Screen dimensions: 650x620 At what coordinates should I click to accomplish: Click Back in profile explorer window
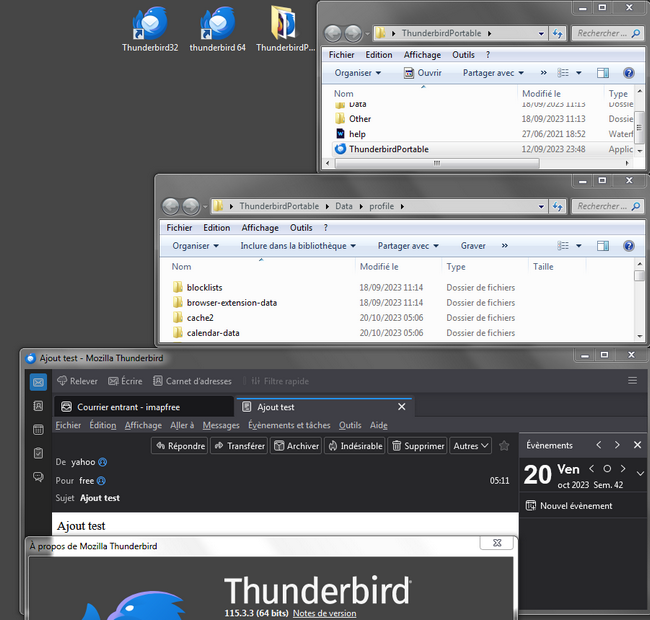[170, 206]
